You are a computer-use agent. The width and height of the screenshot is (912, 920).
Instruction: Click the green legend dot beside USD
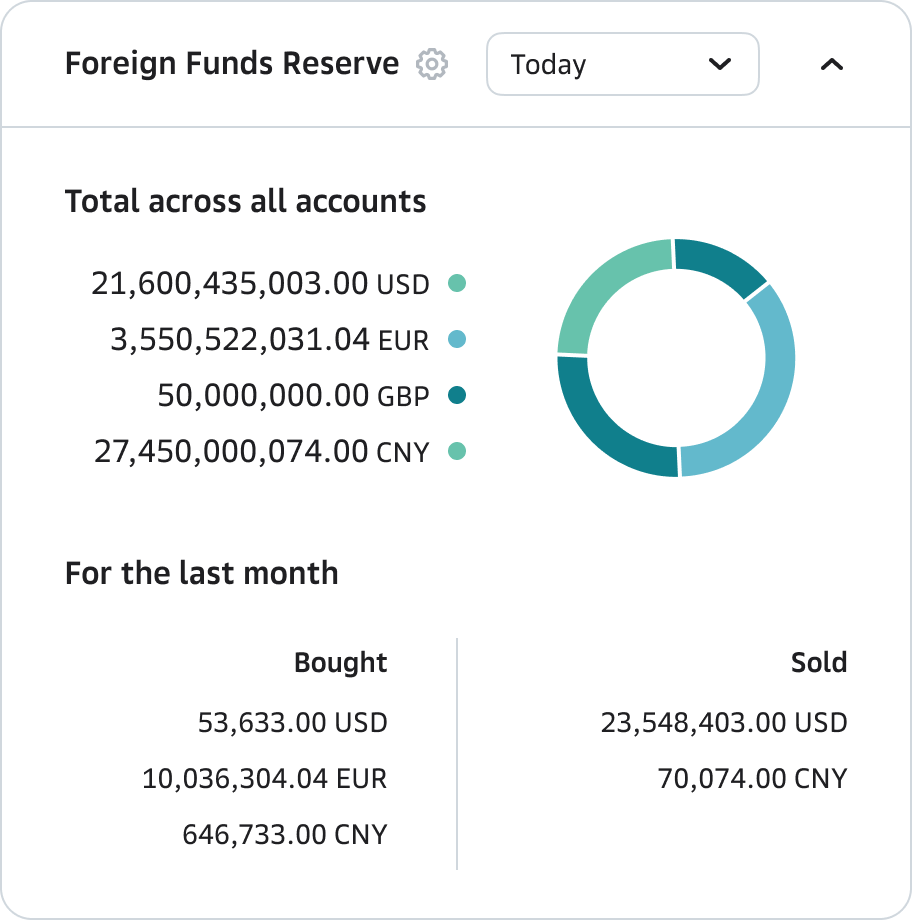[457, 284]
